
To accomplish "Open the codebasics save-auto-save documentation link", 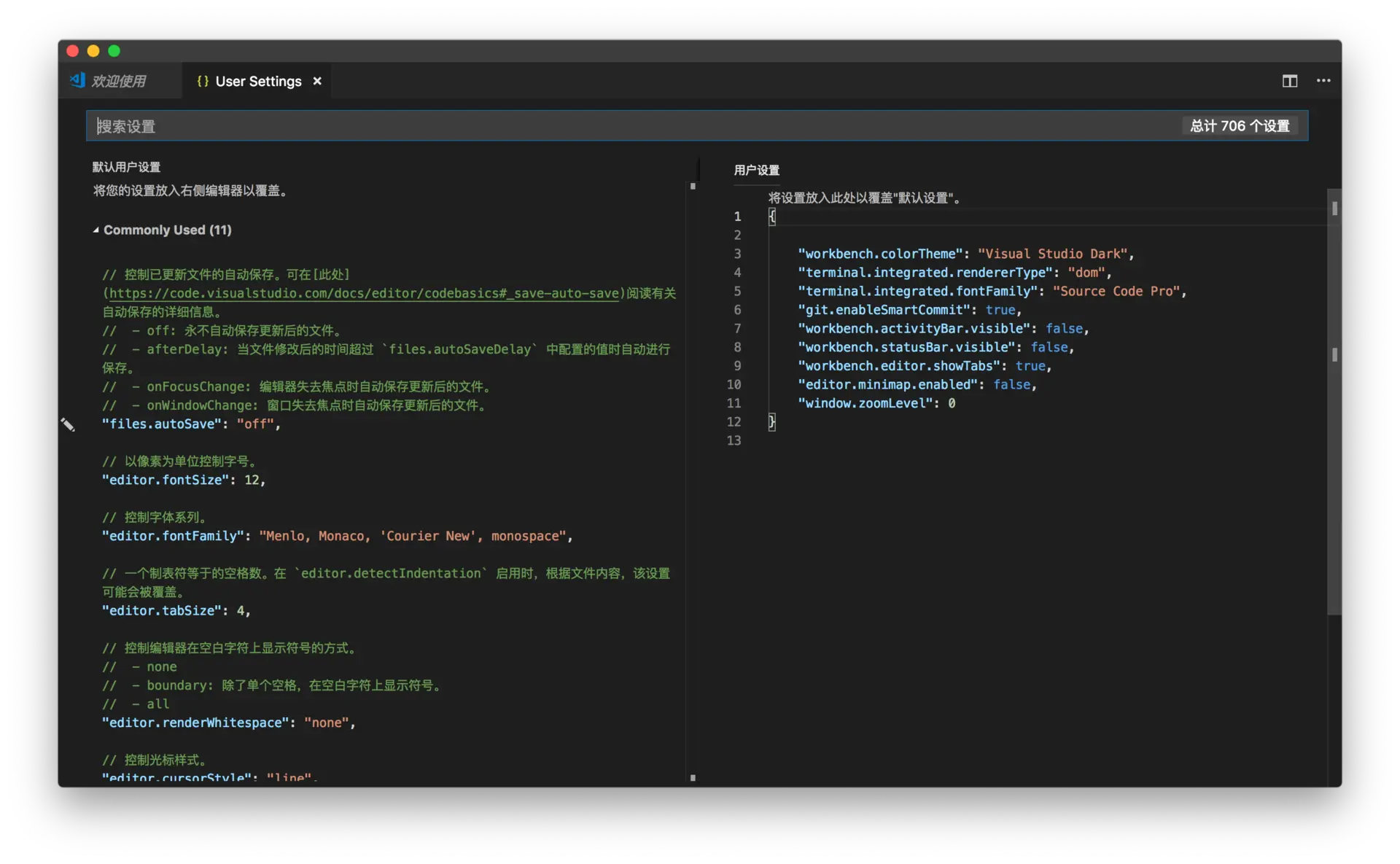I will tap(365, 293).
